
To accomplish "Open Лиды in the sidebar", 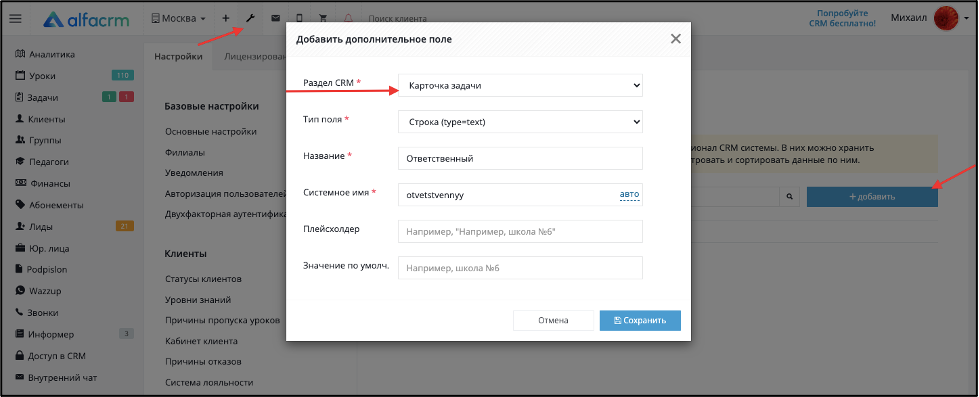I will click(x=41, y=227).
